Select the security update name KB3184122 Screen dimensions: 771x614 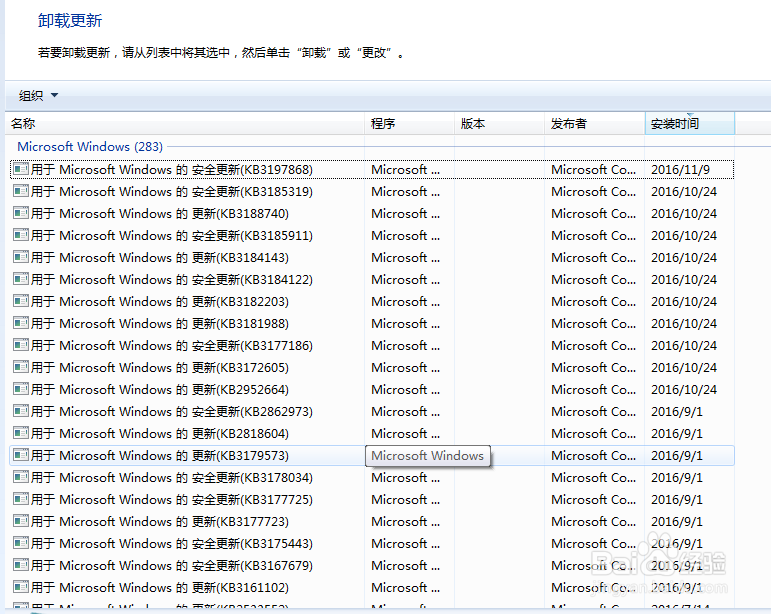coord(172,280)
